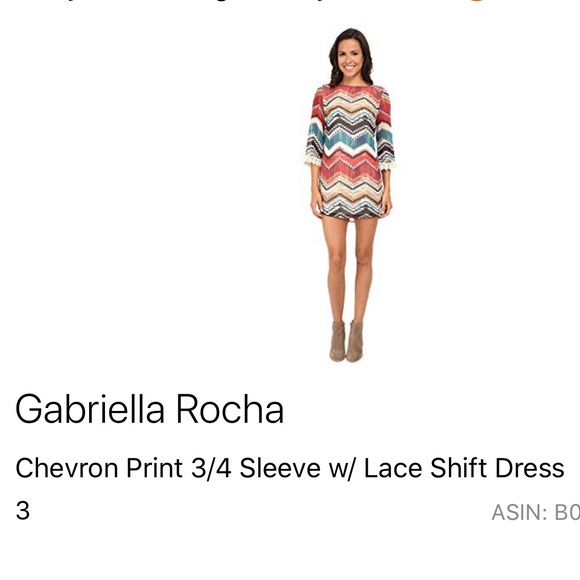The height and width of the screenshot is (580, 580).
Task: Select the ASIN label text
Action: pos(535,513)
